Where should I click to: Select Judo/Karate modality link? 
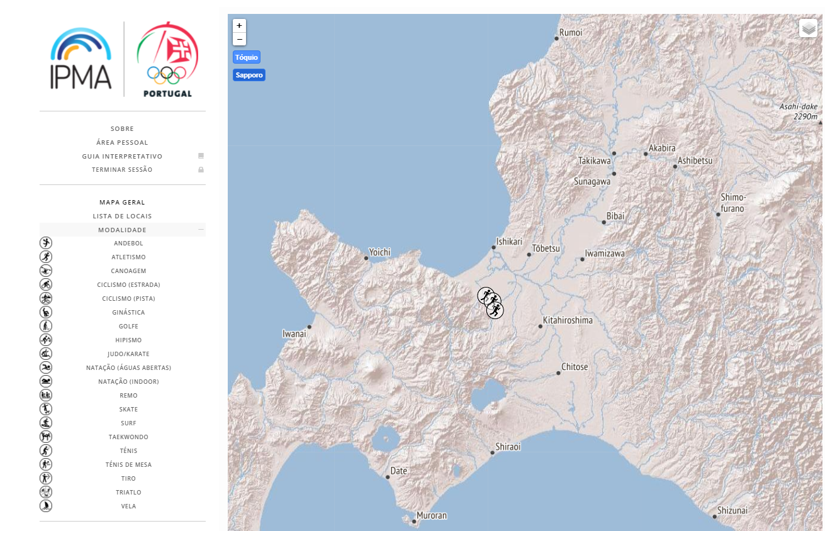[129, 354]
